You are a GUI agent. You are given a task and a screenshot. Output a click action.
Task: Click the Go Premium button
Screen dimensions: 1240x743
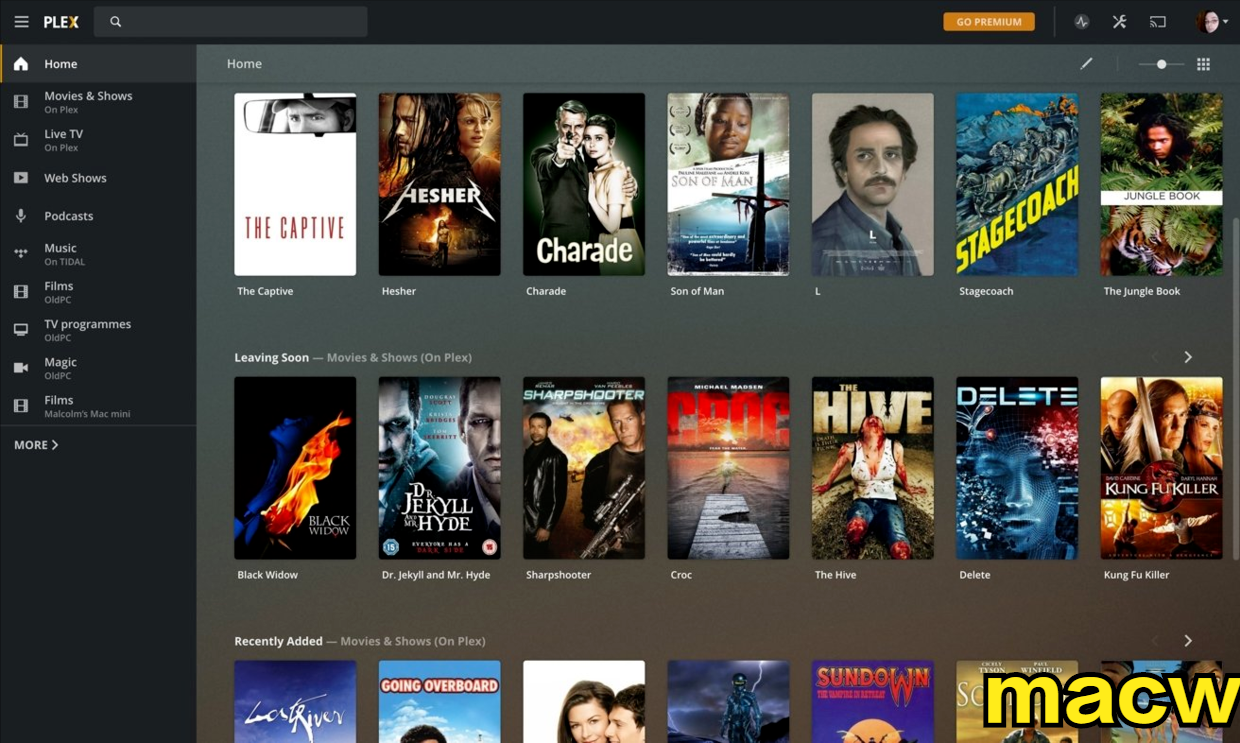(988, 22)
